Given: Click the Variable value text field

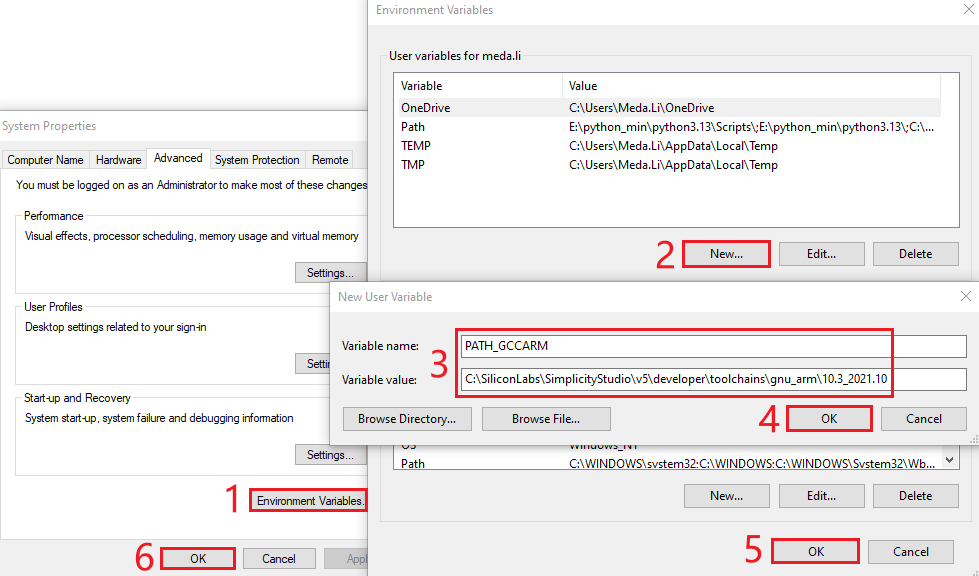Looking at the screenshot, I should point(713,379).
